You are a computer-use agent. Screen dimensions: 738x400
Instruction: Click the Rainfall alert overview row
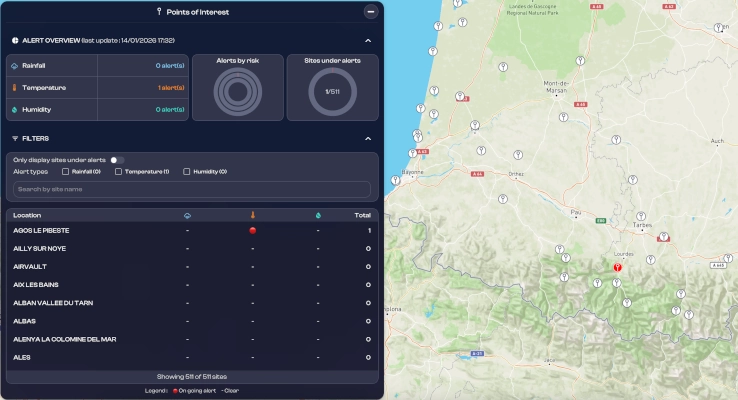point(97,65)
